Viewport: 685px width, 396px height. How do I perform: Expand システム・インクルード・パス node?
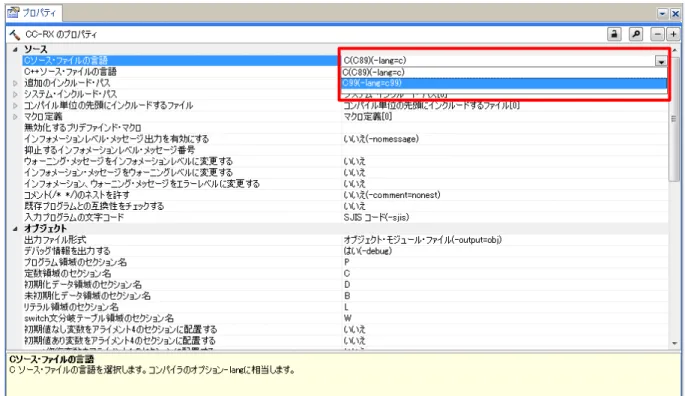pyautogui.click(x=15, y=94)
